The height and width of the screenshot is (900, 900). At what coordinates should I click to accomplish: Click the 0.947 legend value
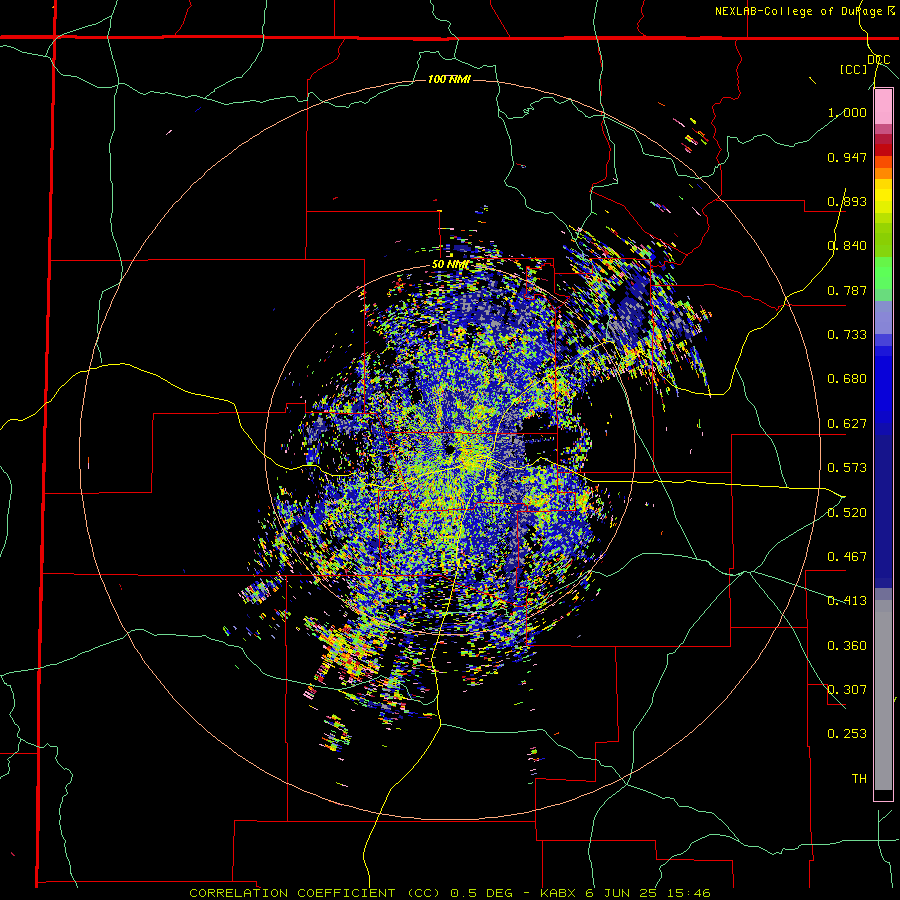(x=847, y=157)
